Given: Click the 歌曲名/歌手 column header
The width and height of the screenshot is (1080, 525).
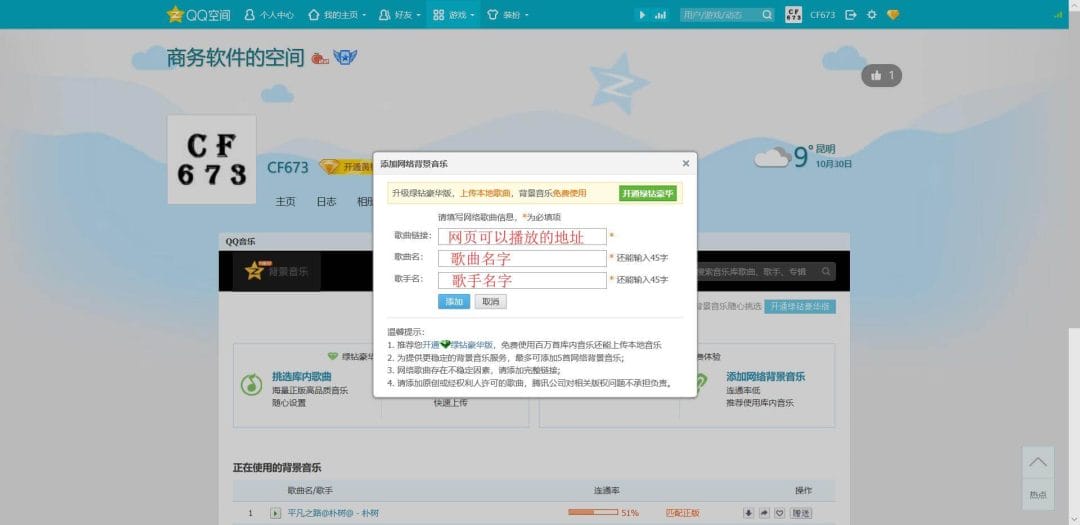Looking at the screenshot, I should 310,491.
